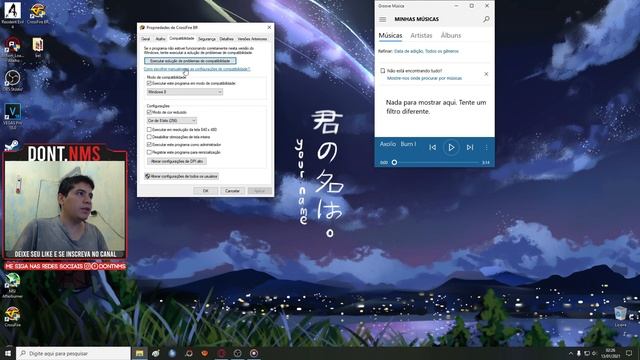Close the CrossFire BR properties dialog
Viewport: 640px width, 360px height.
tap(269, 27)
